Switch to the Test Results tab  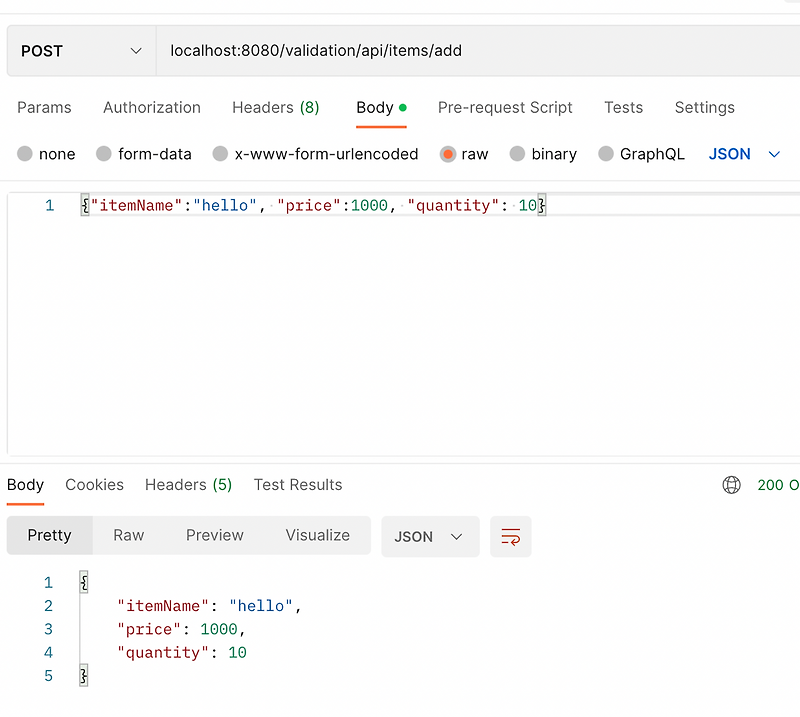click(x=298, y=484)
